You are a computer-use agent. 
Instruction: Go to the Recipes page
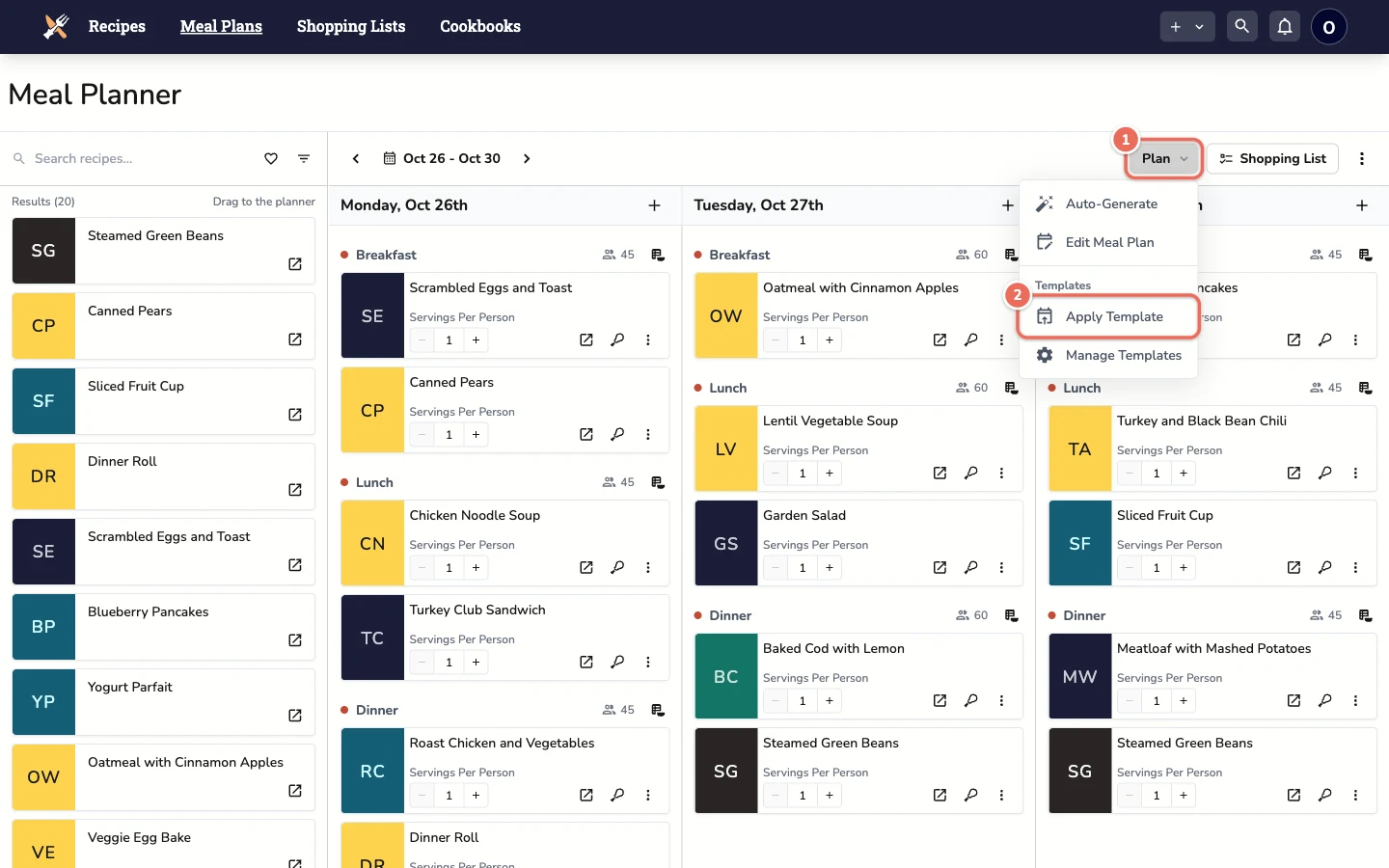click(117, 26)
